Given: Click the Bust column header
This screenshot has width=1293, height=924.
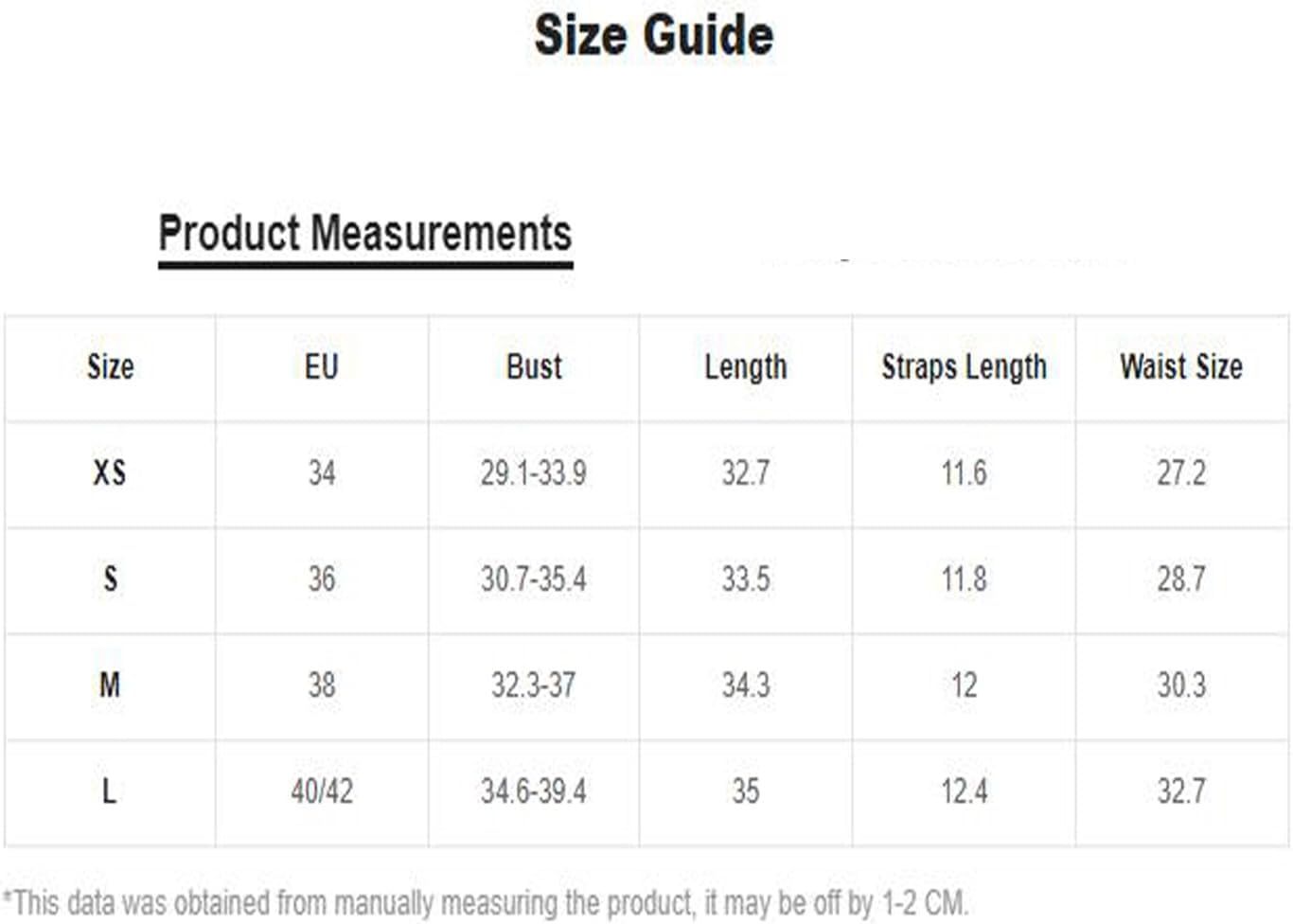Looking at the screenshot, I should click(534, 366).
